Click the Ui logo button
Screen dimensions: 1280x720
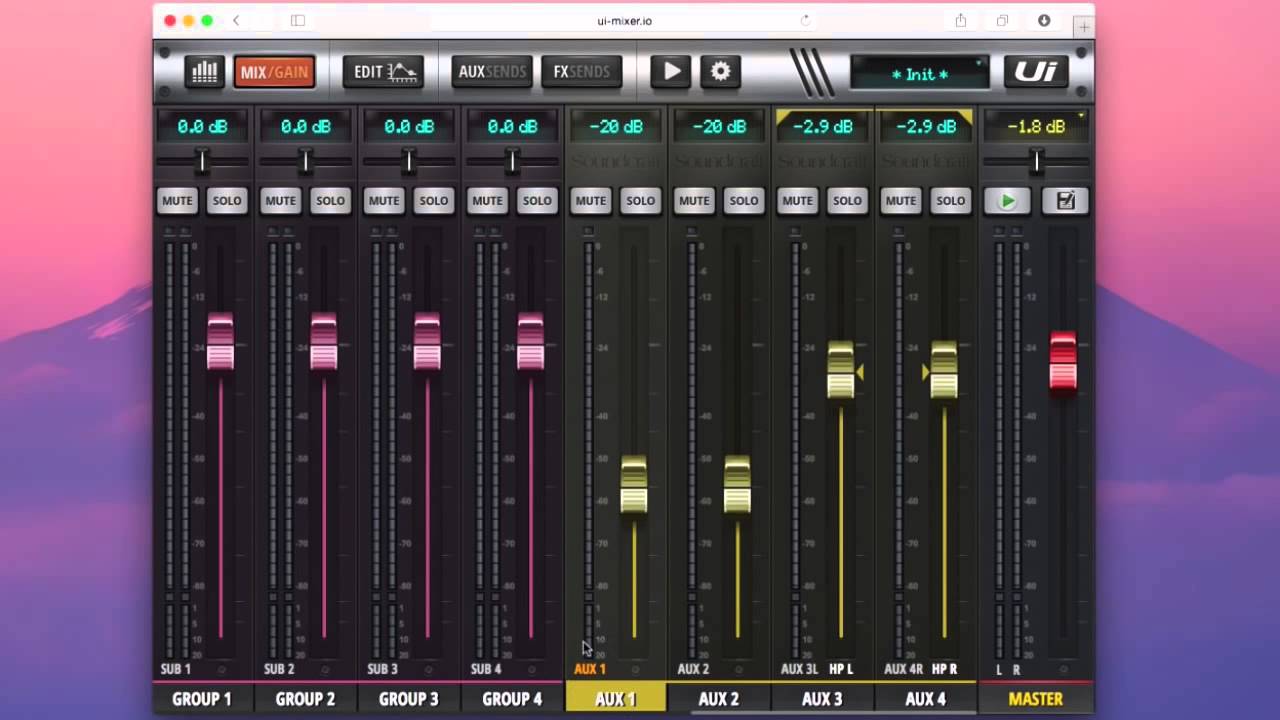pos(1036,71)
